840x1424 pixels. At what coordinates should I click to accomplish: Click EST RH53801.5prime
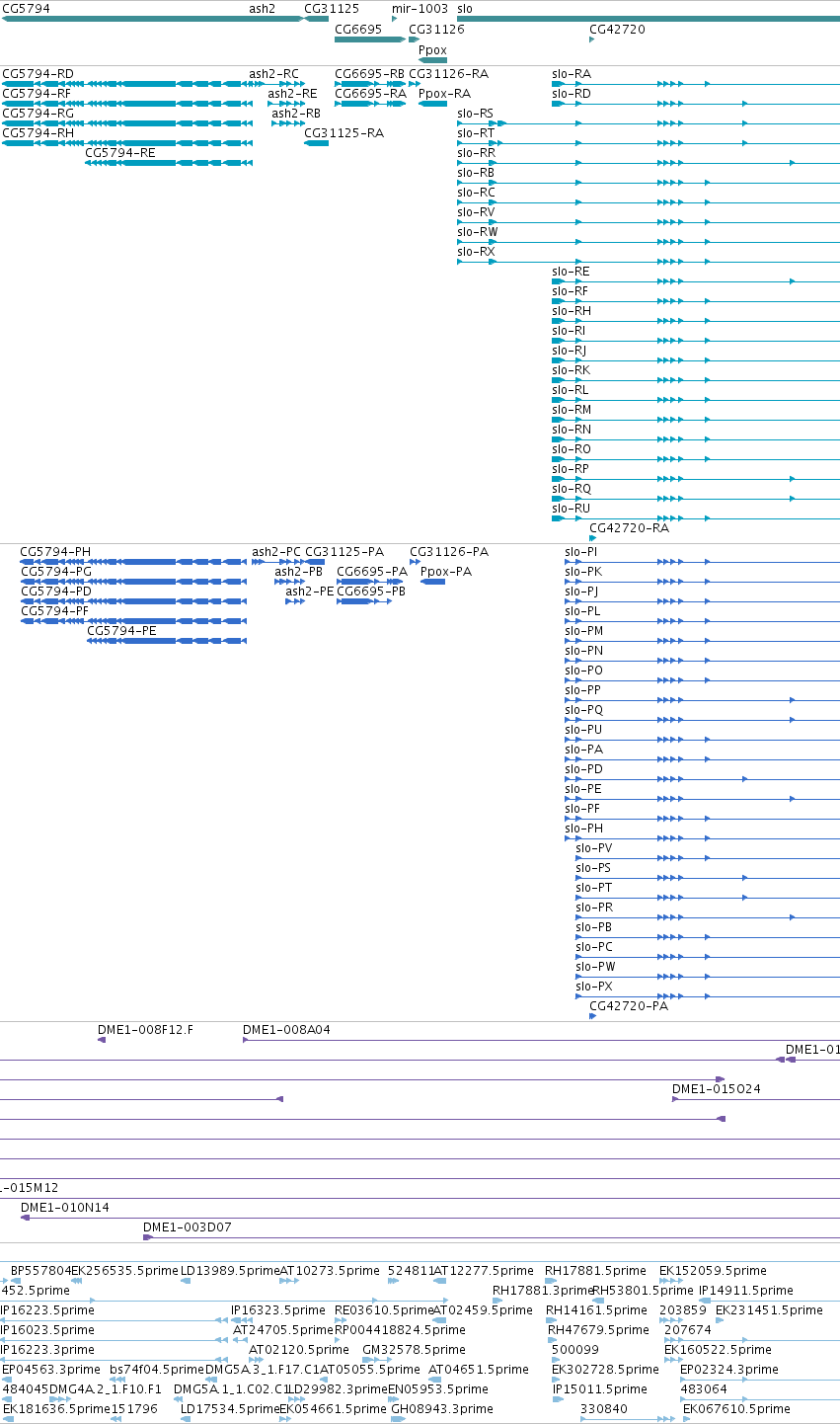pos(643,1291)
